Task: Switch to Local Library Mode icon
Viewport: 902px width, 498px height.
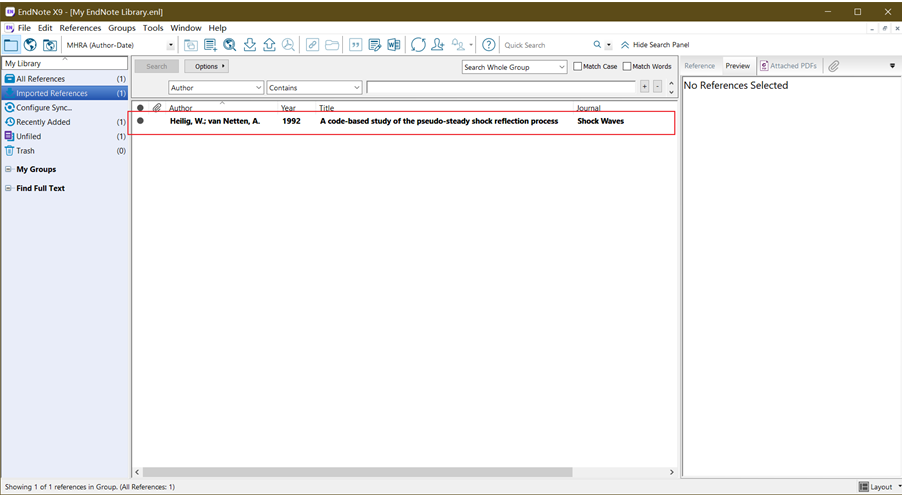Action: 11,45
